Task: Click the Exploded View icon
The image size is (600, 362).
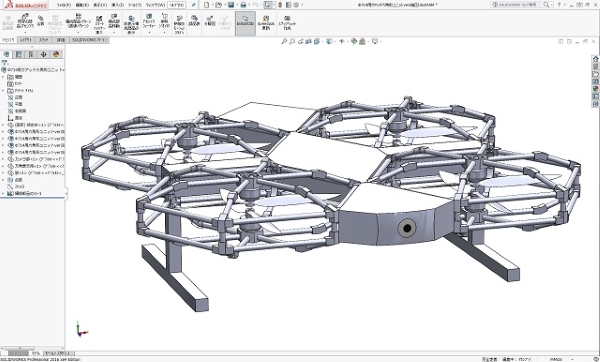Action: coord(210,18)
